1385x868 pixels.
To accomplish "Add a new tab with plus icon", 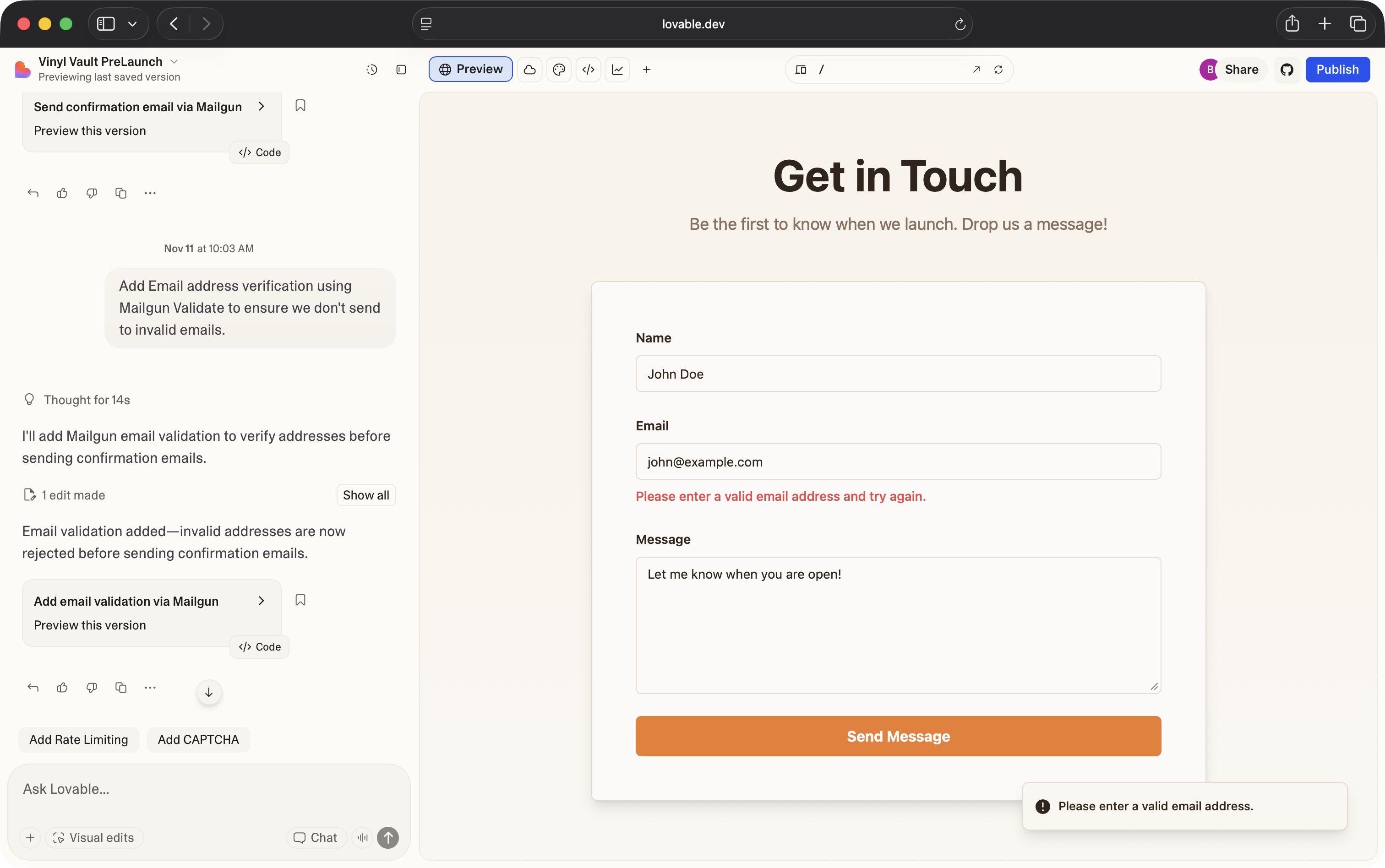I will (x=647, y=70).
